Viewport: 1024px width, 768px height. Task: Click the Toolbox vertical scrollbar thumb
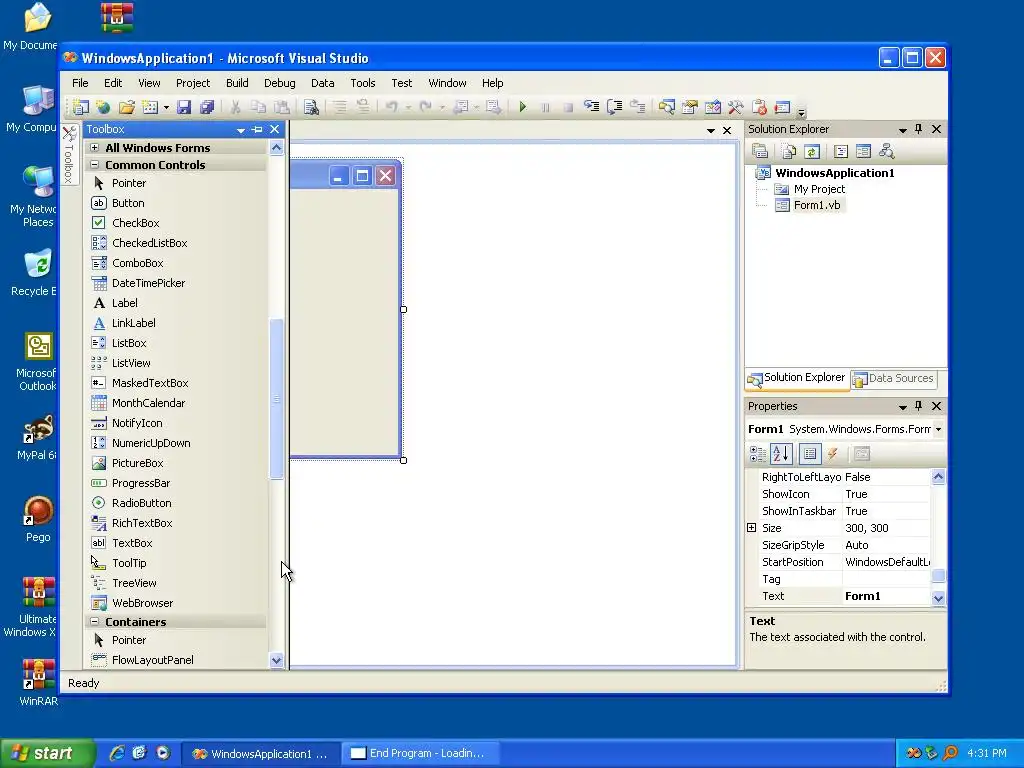click(x=276, y=398)
